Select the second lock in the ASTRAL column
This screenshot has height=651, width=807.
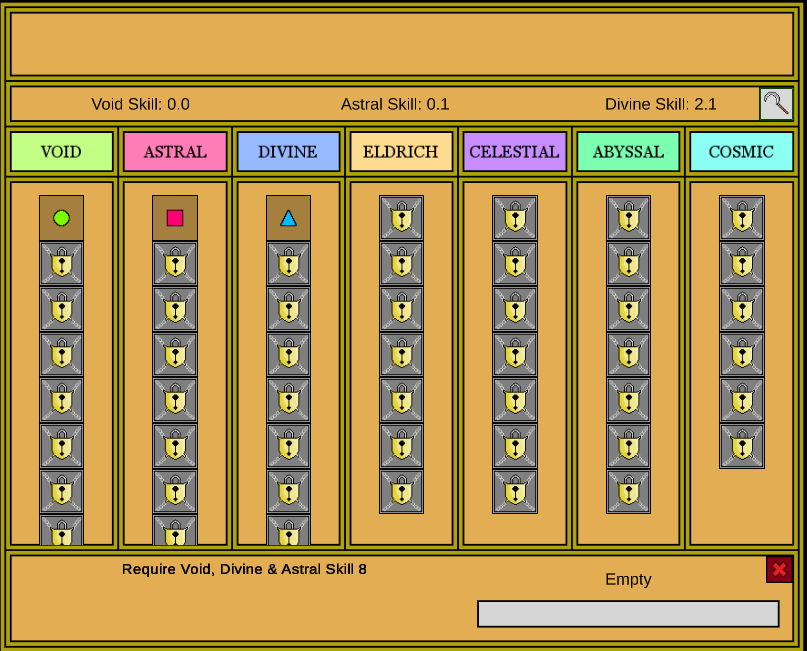tap(175, 309)
